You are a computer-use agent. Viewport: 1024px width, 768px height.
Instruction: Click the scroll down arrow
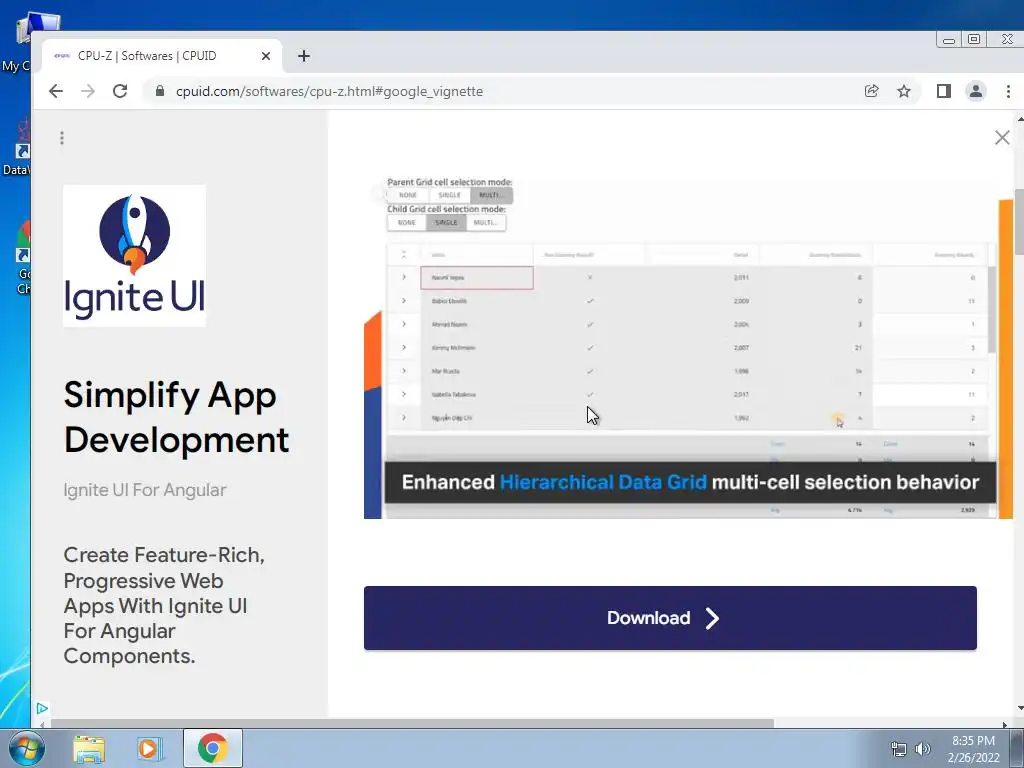tap(1020, 709)
